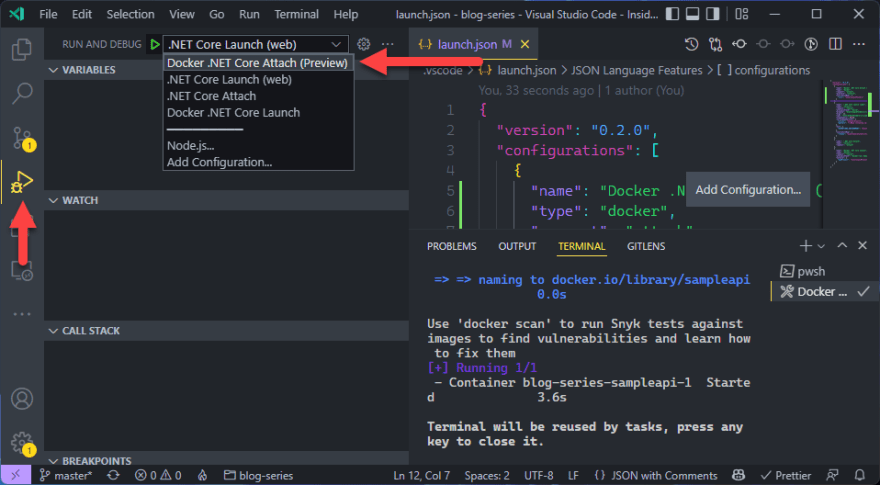Click Prettier status bar item
Viewport: 880px width, 485px height.
coord(785,475)
